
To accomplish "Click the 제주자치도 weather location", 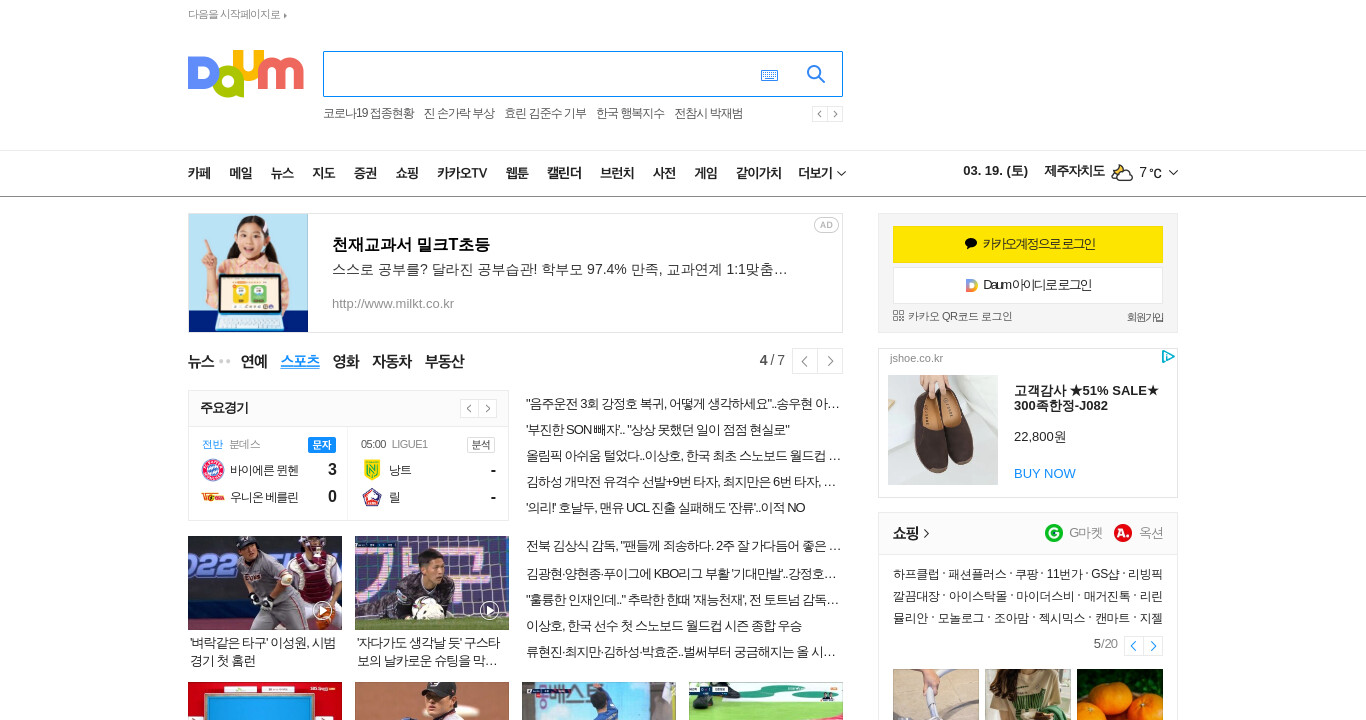I will tap(1074, 172).
